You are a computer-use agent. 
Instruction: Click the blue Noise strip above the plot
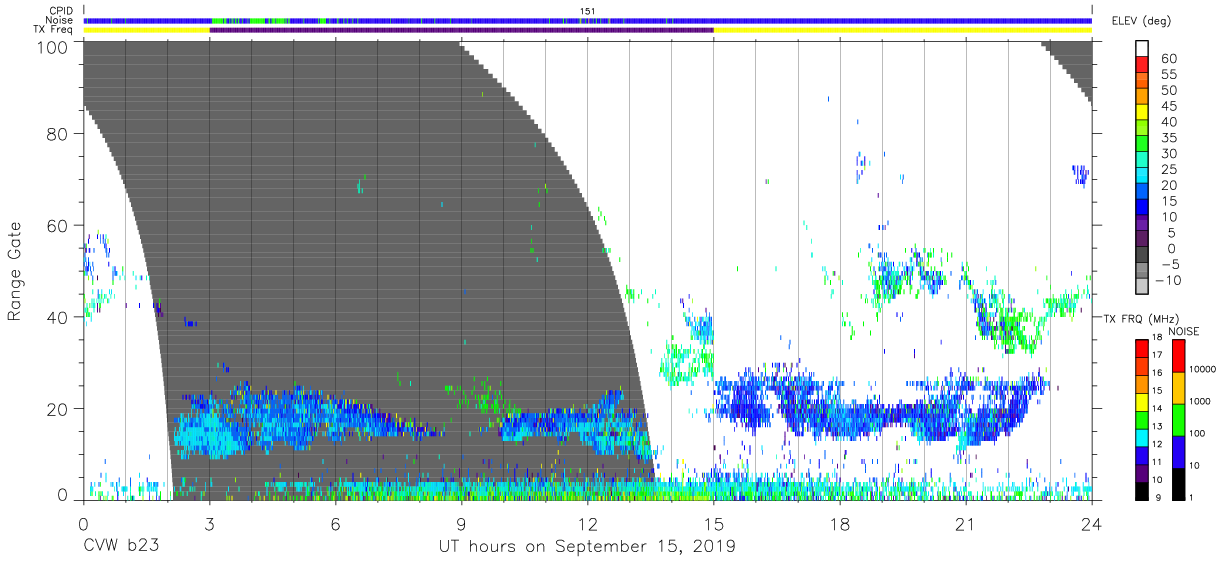click(588, 20)
